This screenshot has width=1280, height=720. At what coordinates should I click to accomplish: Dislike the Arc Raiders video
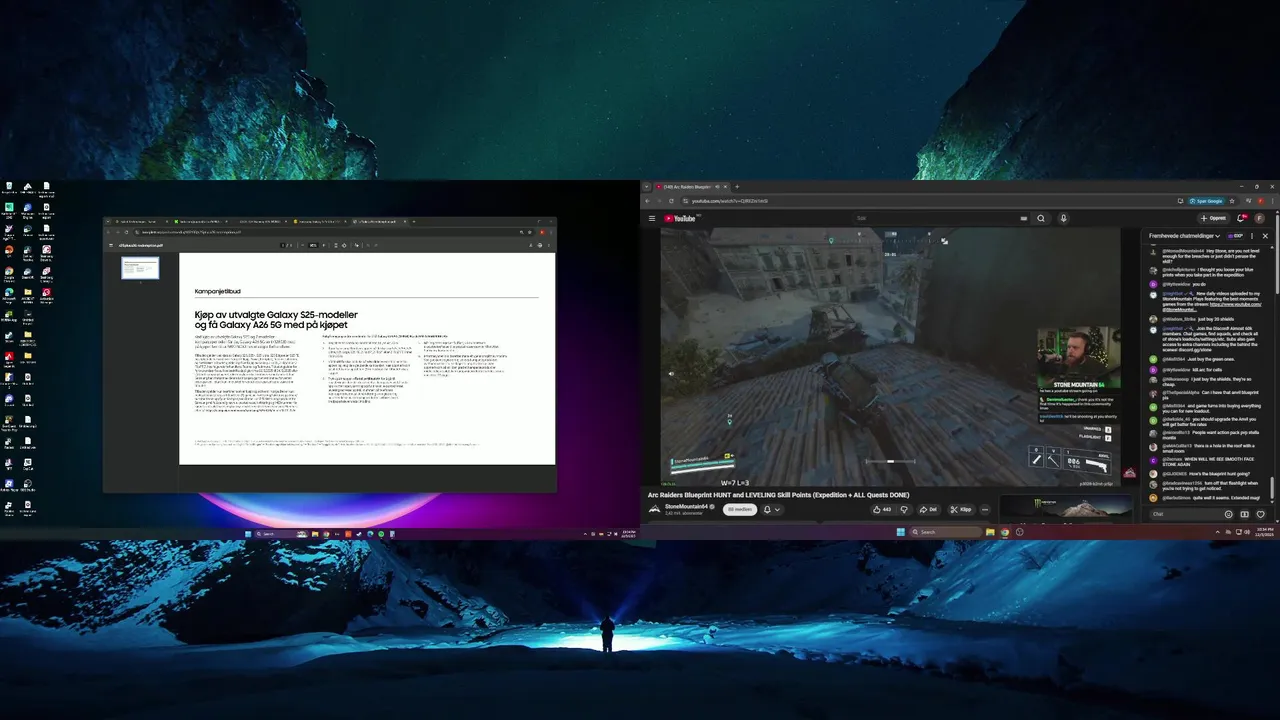[x=904, y=509]
